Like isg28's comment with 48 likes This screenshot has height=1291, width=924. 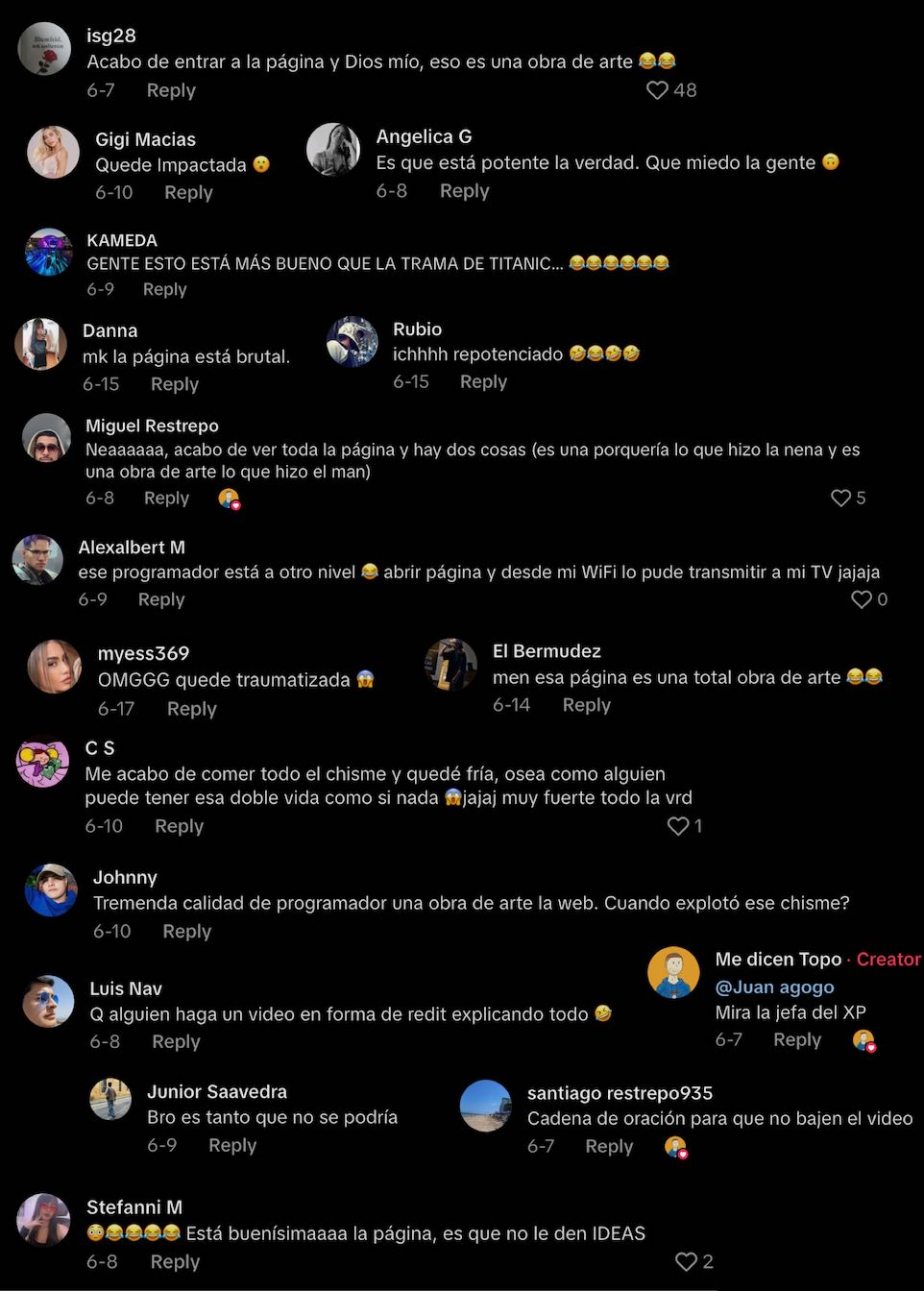[657, 90]
